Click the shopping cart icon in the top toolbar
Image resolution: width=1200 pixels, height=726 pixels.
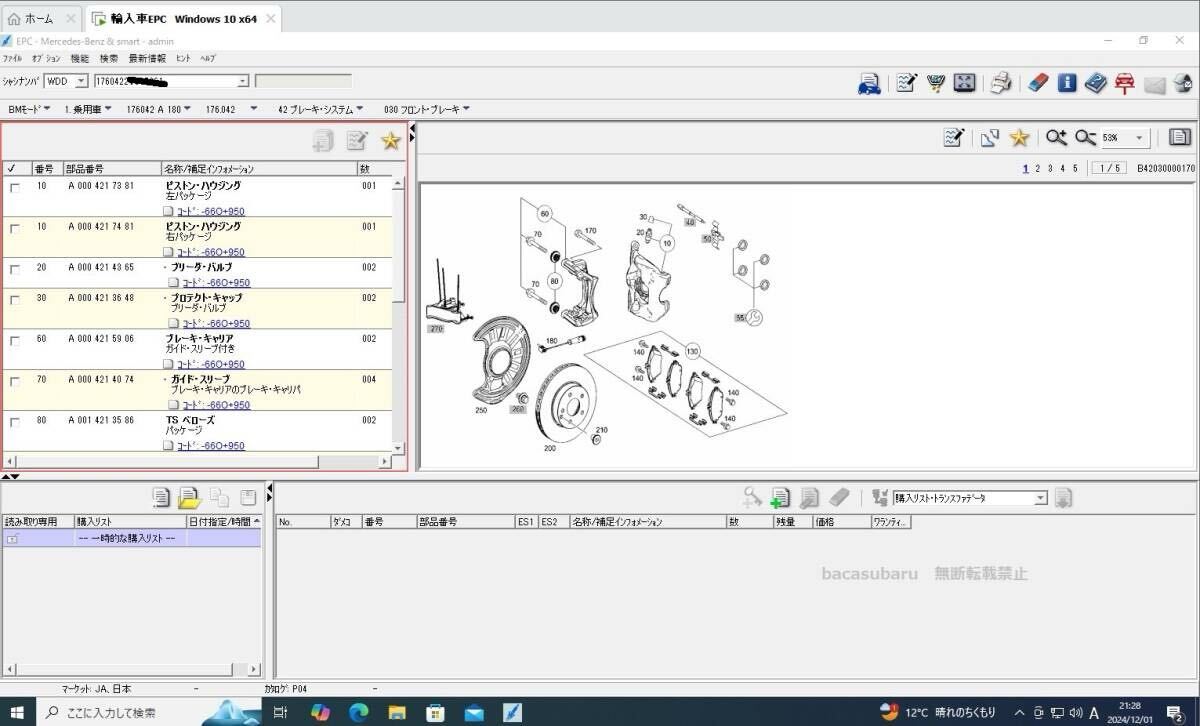coord(935,82)
